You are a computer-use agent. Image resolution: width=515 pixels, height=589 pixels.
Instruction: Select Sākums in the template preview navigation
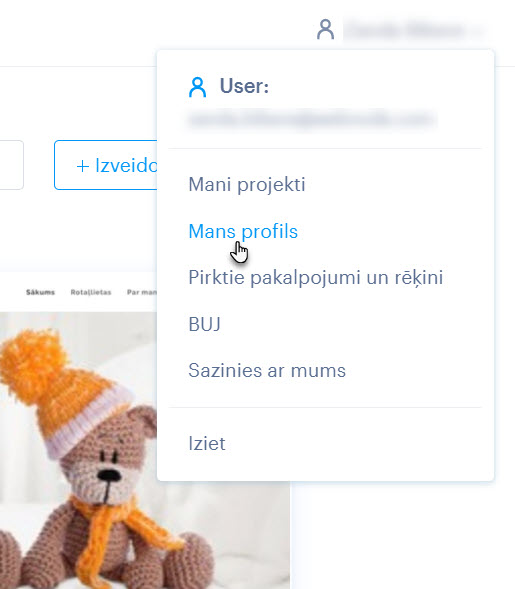click(40, 292)
